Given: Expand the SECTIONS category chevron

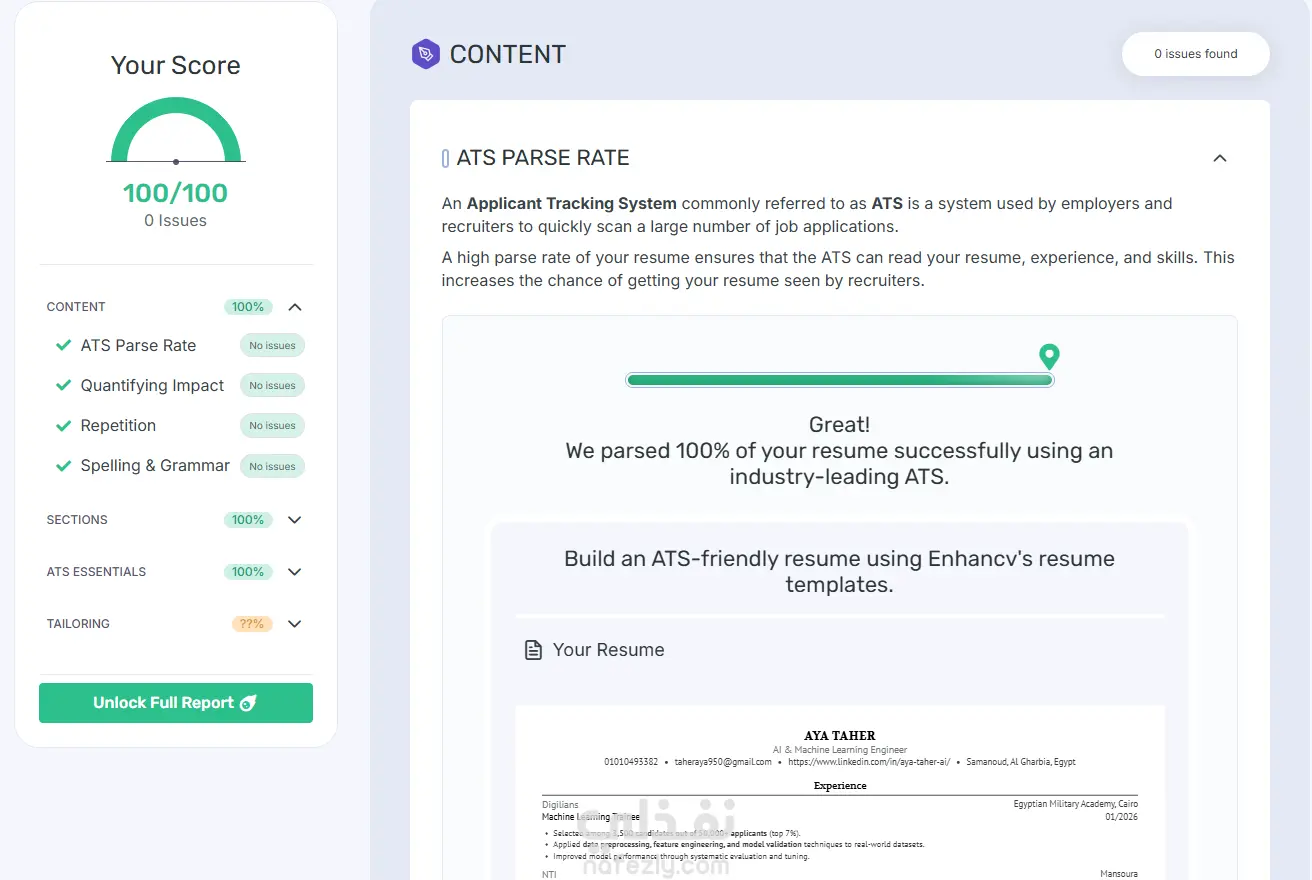Looking at the screenshot, I should 295,520.
